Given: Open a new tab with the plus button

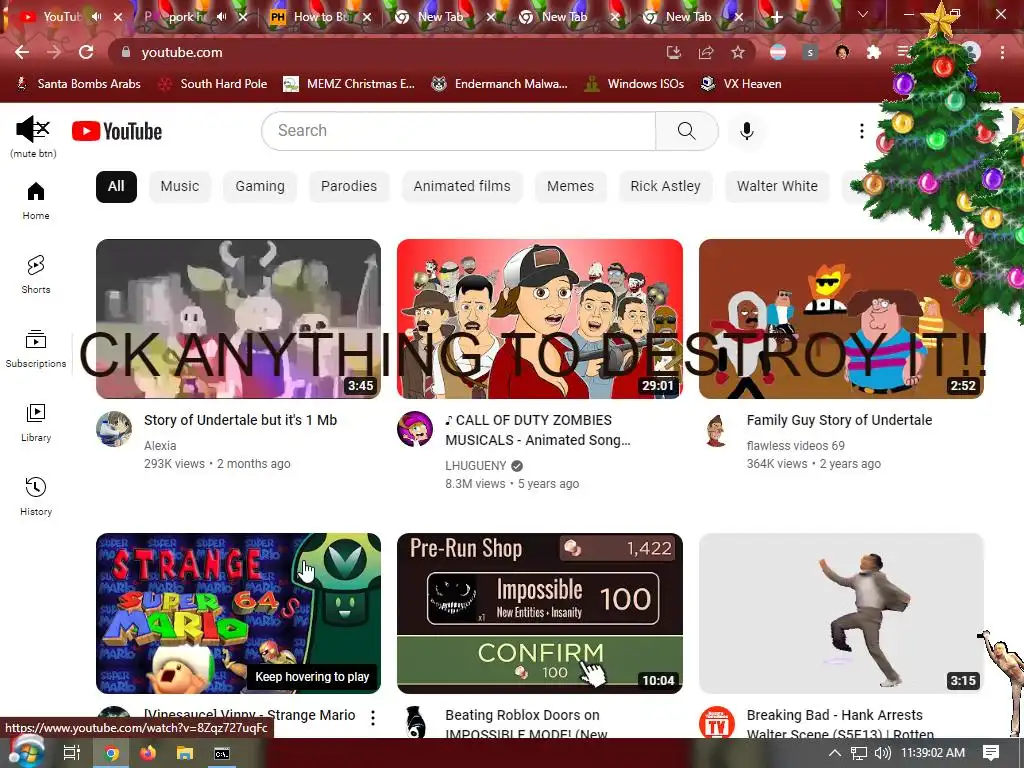Looking at the screenshot, I should (x=776, y=17).
